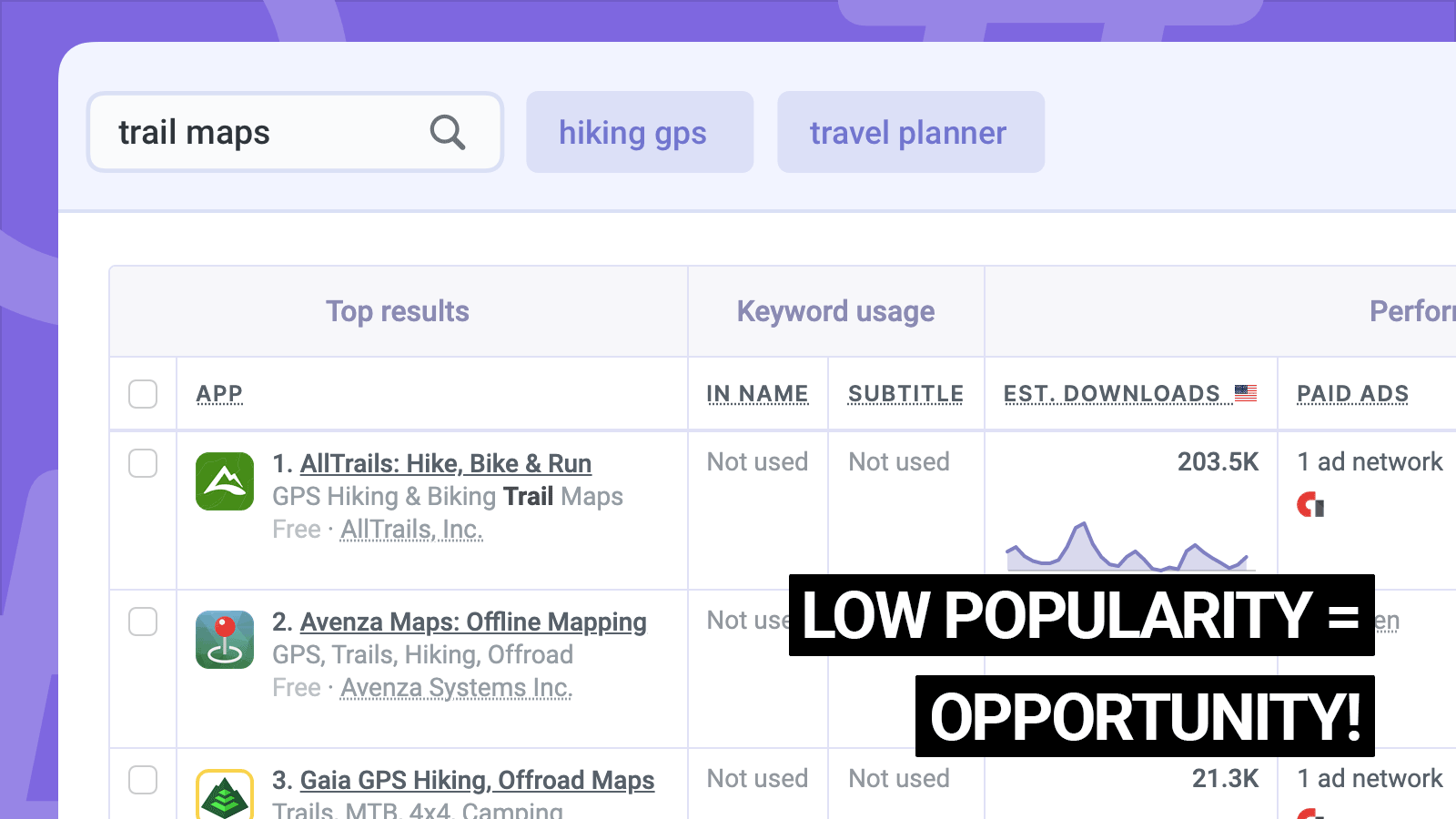
Task: Click the ad network logo in Gaia GPS row
Action: coord(1311,813)
